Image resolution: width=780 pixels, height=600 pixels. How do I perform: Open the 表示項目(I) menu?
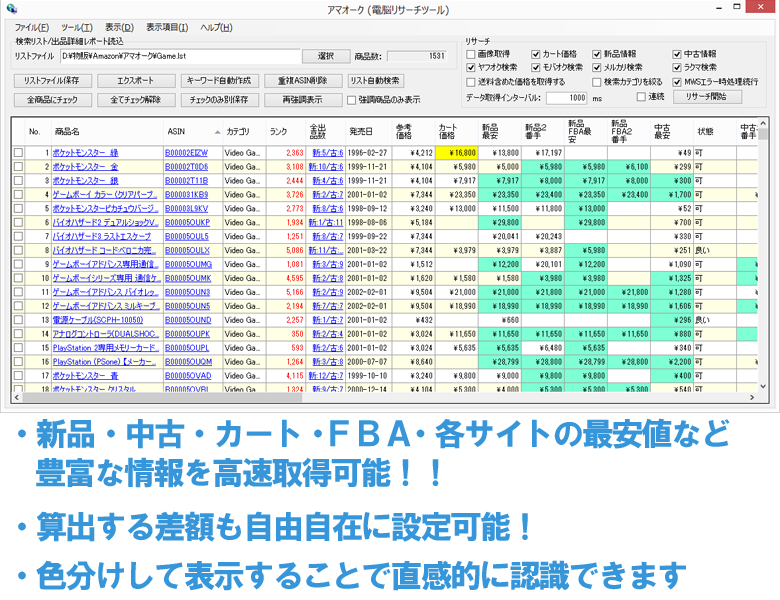click(167, 27)
